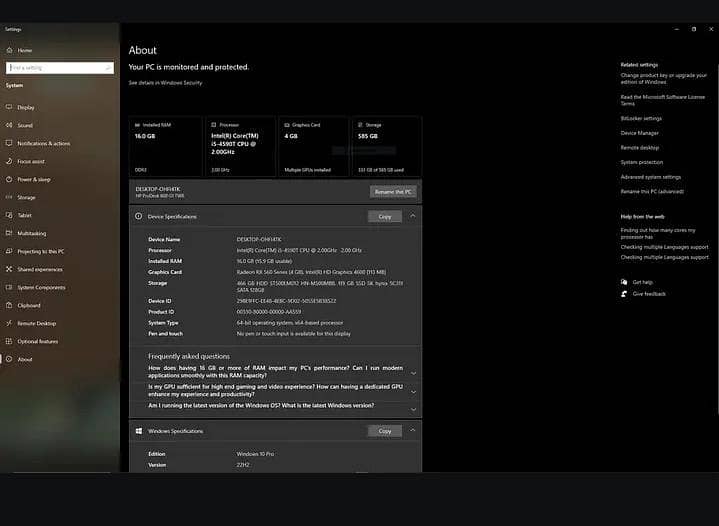Click the Installed RAM 16.0 GB card
The height and width of the screenshot is (526, 719).
pyautogui.click(x=166, y=146)
